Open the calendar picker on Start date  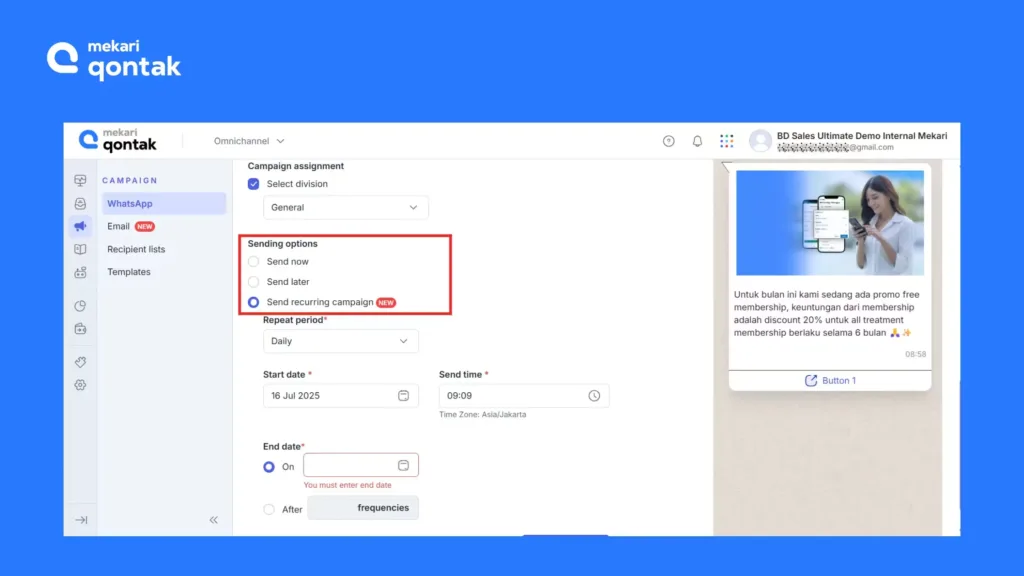pos(403,395)
